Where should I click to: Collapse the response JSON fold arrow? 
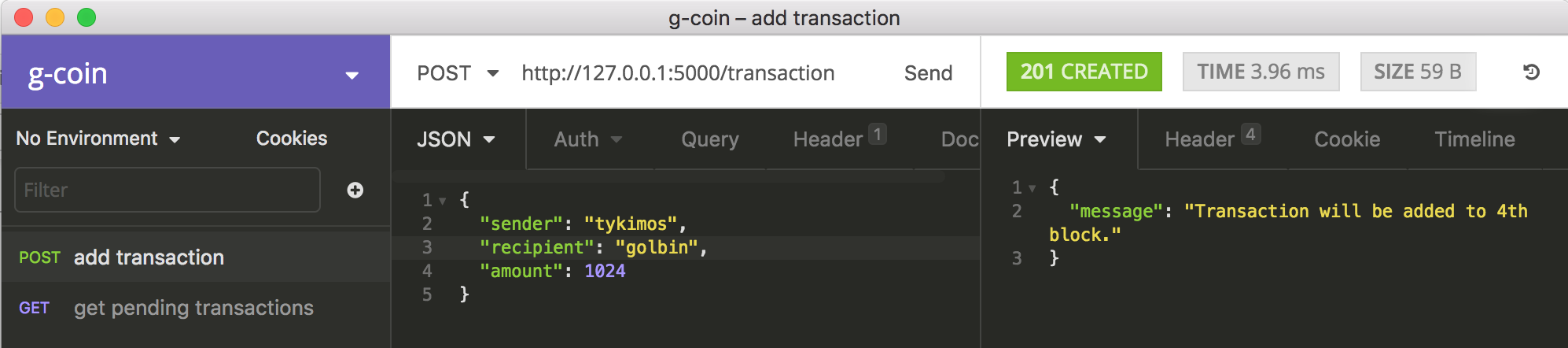[x=1032, y=189]
